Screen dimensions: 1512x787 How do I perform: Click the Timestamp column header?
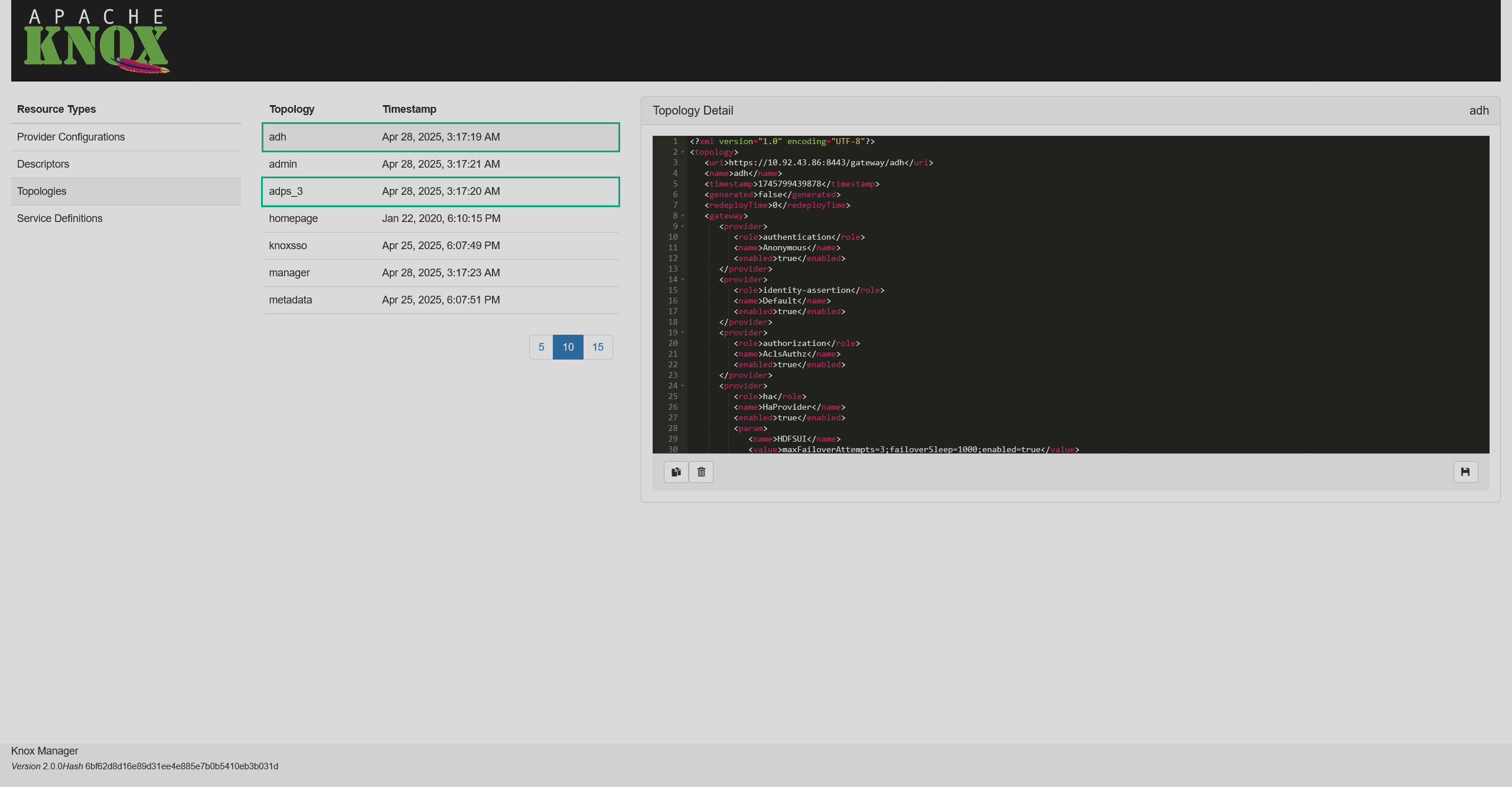(x=409, y=109)
